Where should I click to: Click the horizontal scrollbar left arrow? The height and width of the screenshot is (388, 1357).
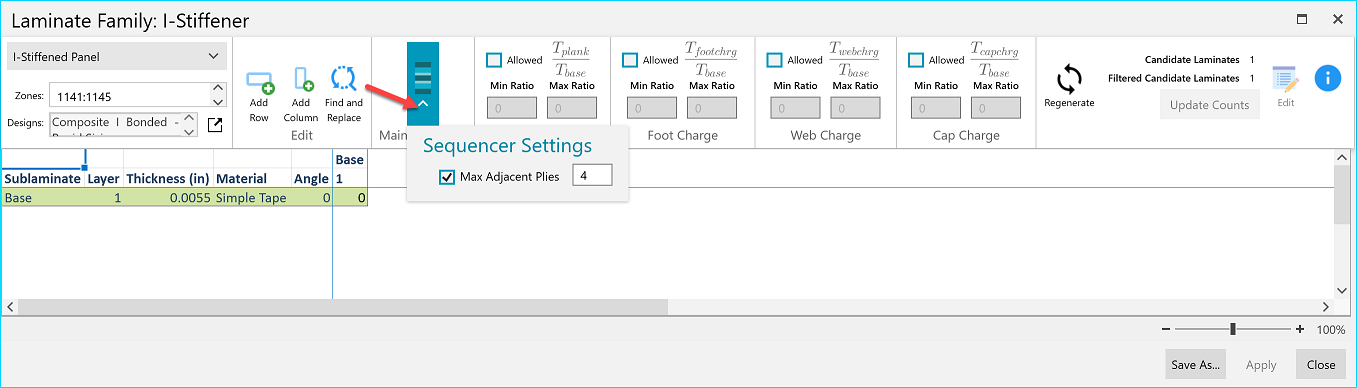click(x=9, y=307)
